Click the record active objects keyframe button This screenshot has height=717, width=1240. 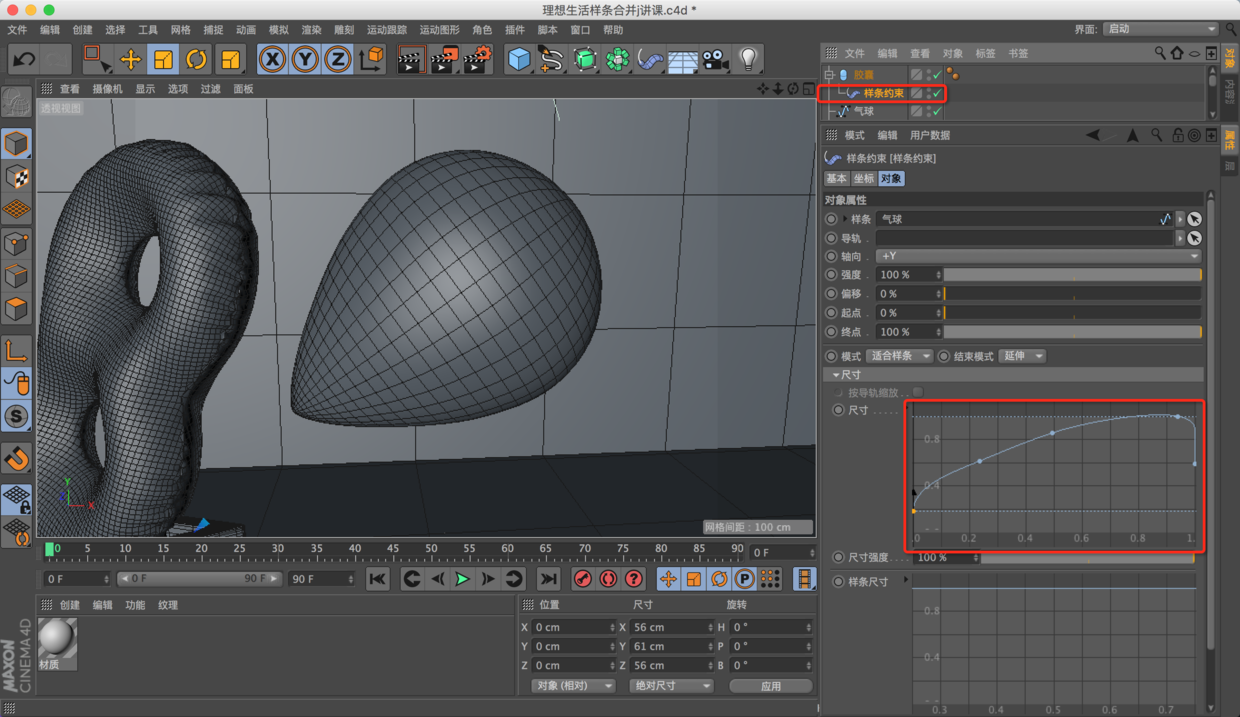583,579
